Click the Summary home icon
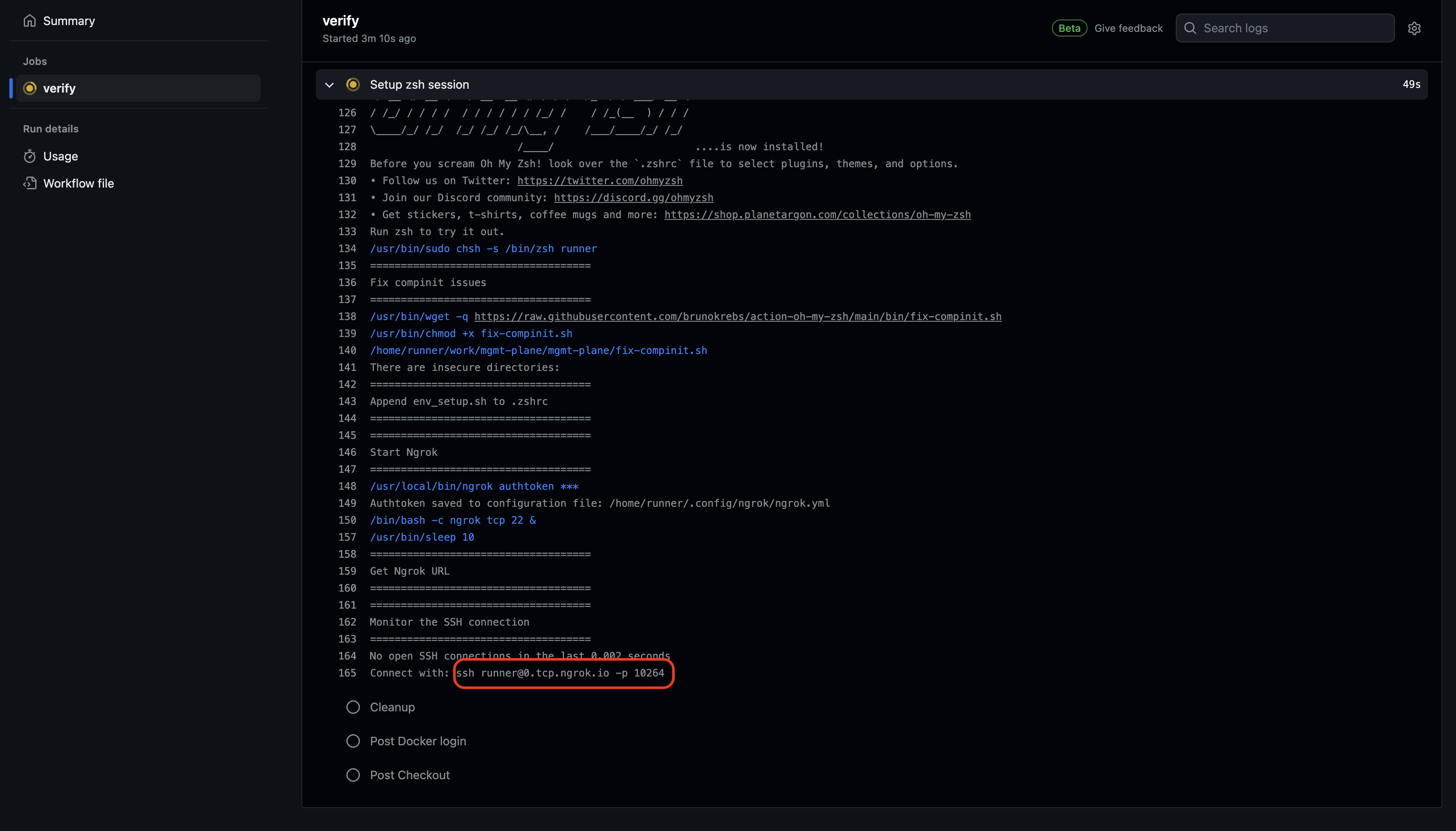The image size is (1456, 831). [x=30, y=20]
